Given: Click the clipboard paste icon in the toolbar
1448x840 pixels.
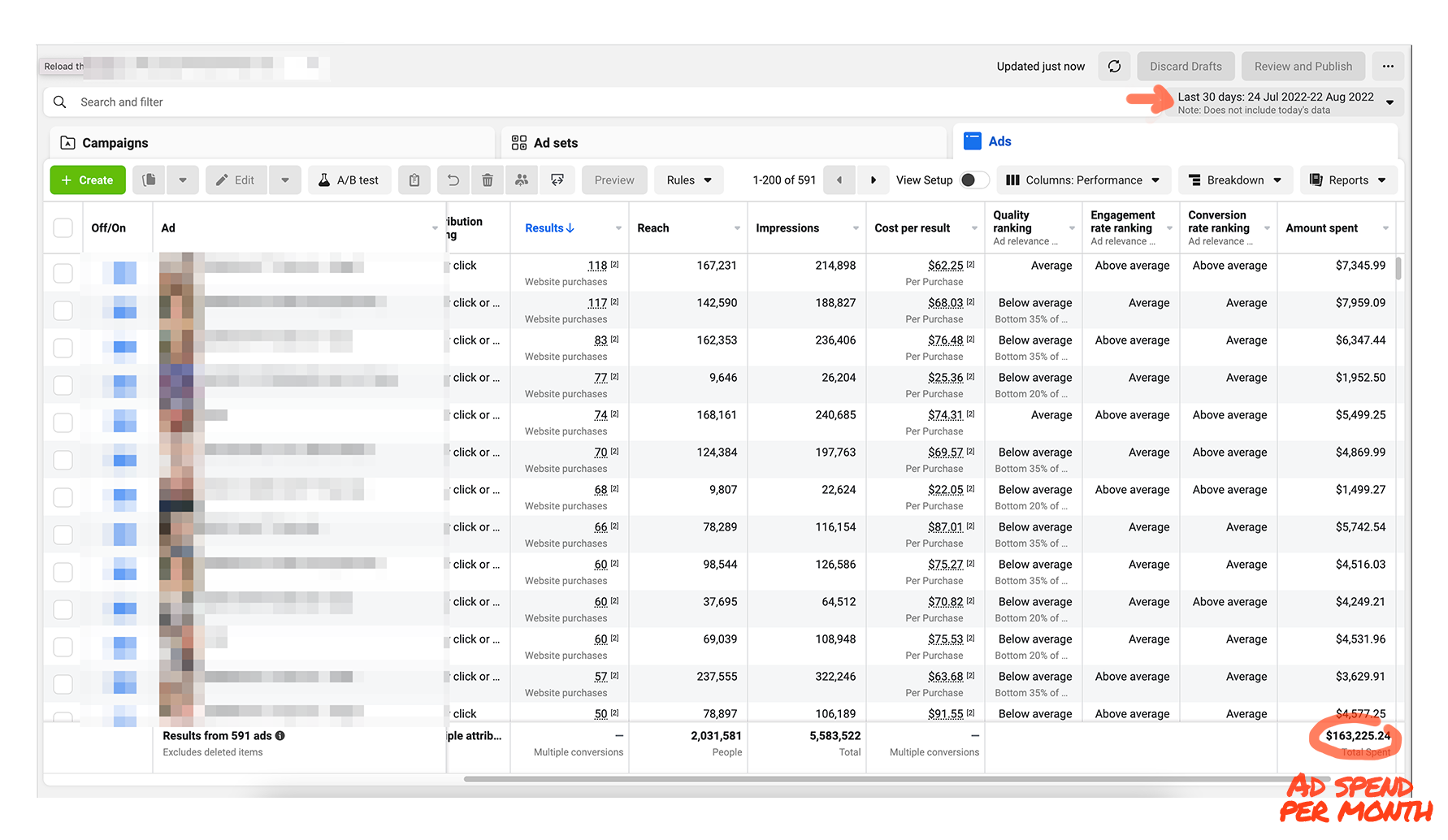Looking at the screenshot, I should pos(414,180).
